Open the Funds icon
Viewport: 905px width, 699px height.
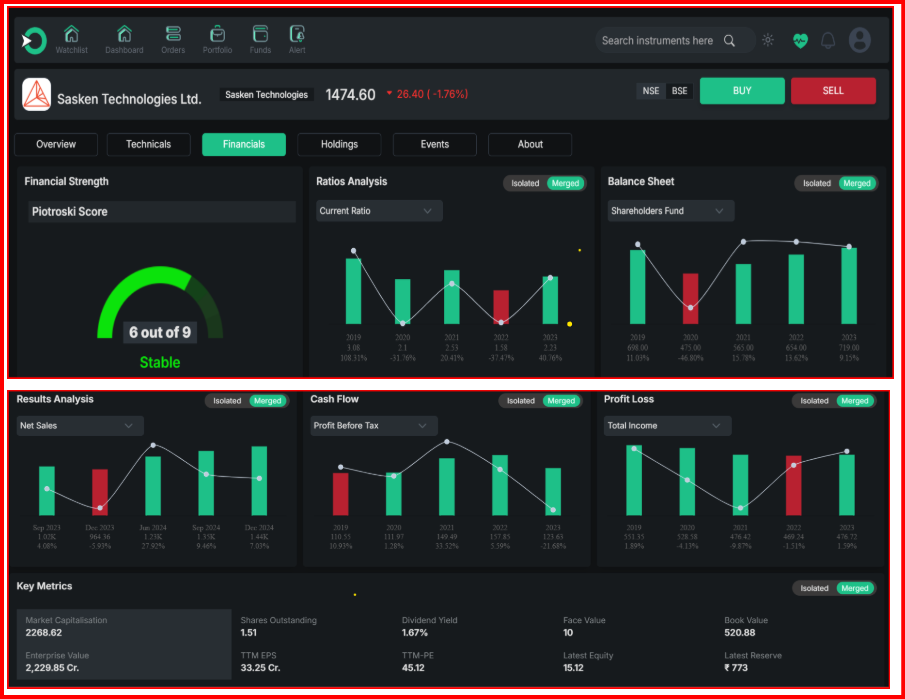260,34
